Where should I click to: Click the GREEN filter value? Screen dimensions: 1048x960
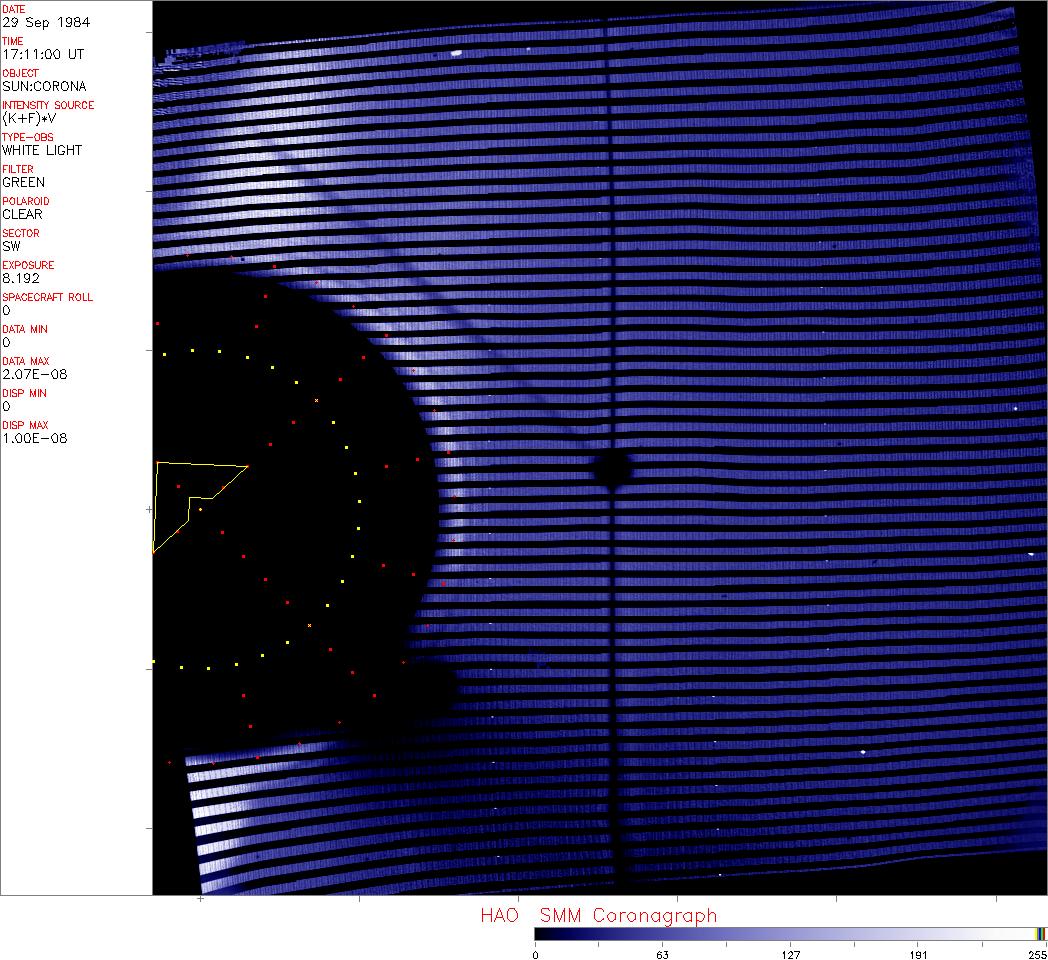click(x=23, y=182)
